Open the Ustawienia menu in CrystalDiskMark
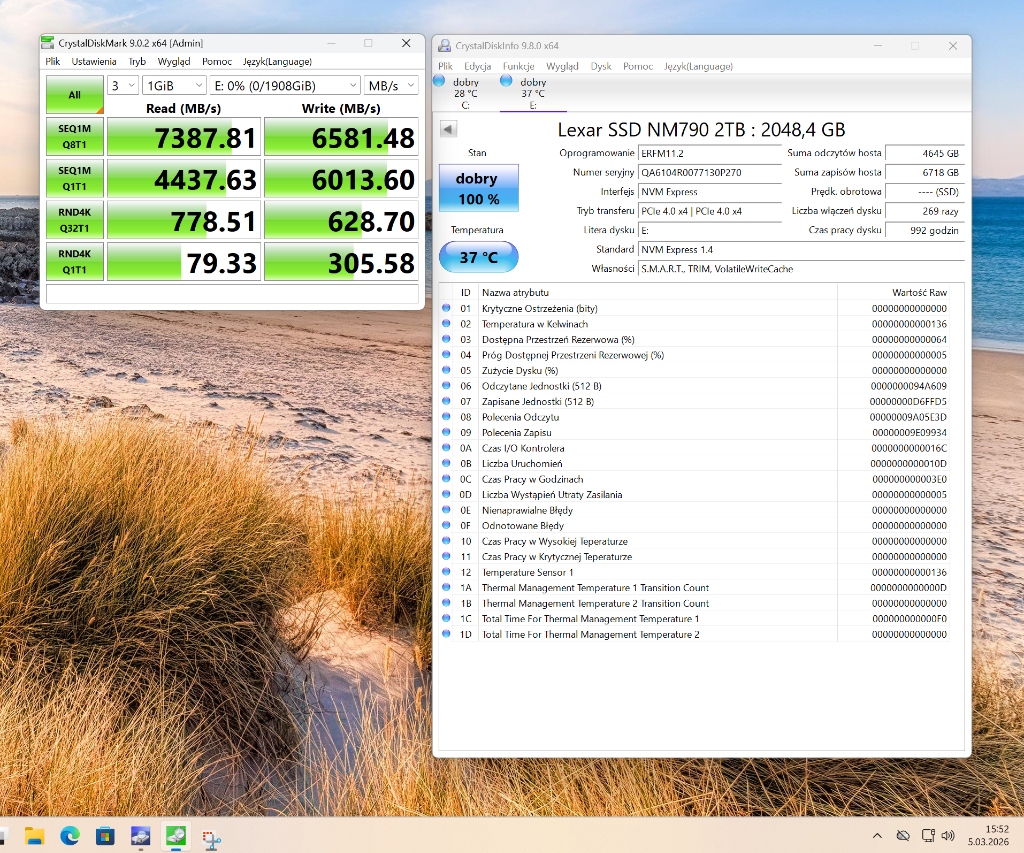Viewport: 1024px width, 853px height. pyautogui.click(x=94, y=61)
